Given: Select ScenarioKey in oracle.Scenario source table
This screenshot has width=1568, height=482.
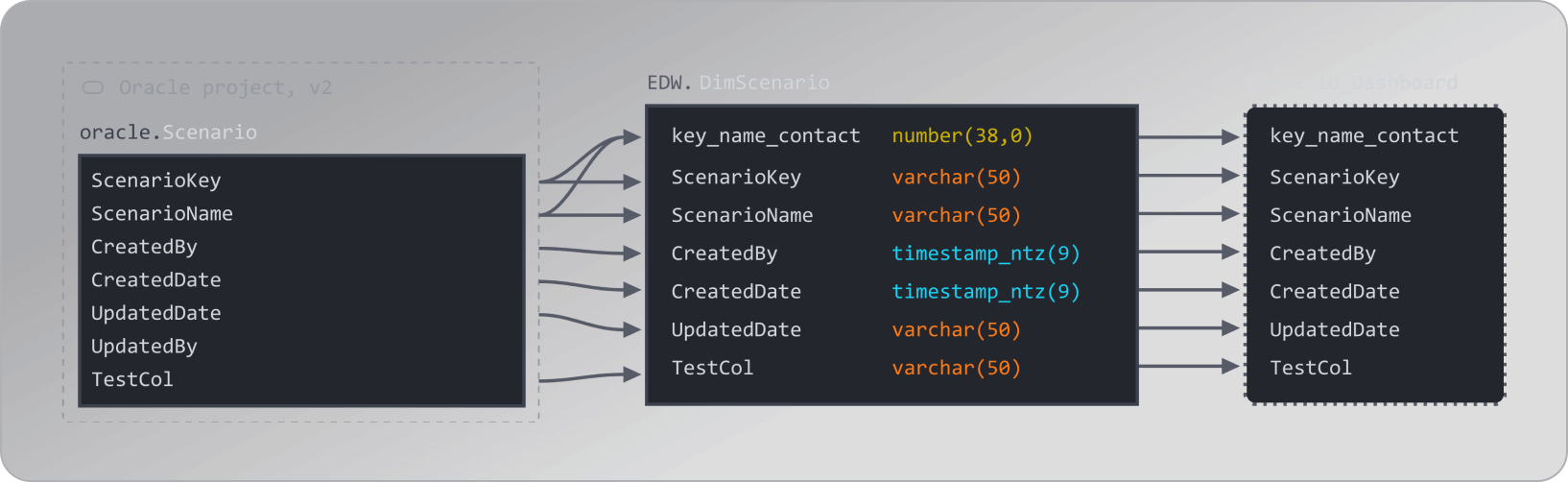Looking at the screenshot, I should [155, 181].
